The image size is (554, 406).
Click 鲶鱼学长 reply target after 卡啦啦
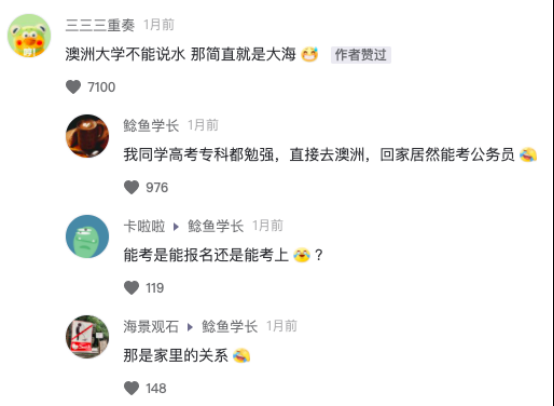pyautogui.click(x=216, y=226)
